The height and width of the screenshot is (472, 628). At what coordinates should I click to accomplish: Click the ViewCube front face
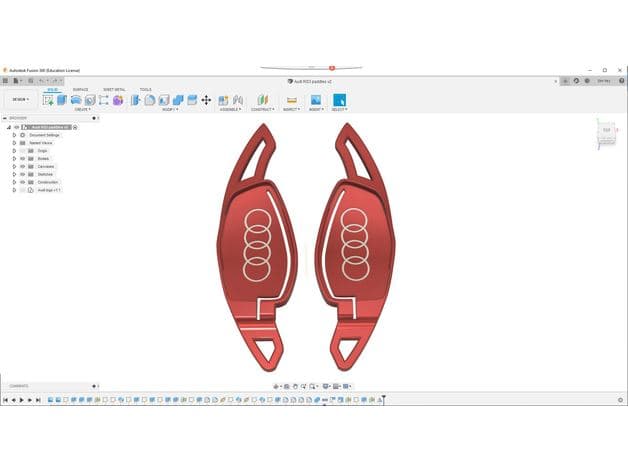[x=606, y=130]
